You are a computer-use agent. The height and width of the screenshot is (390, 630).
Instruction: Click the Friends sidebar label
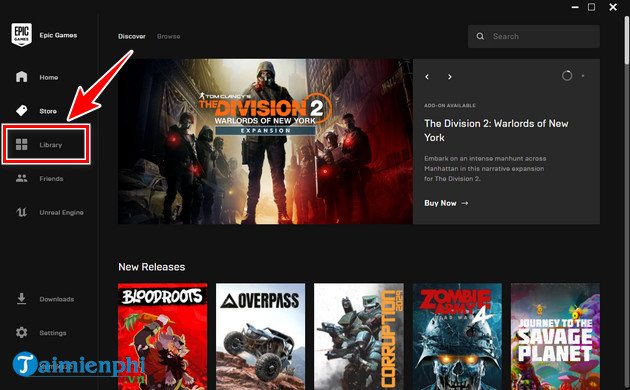click(51, 178)
